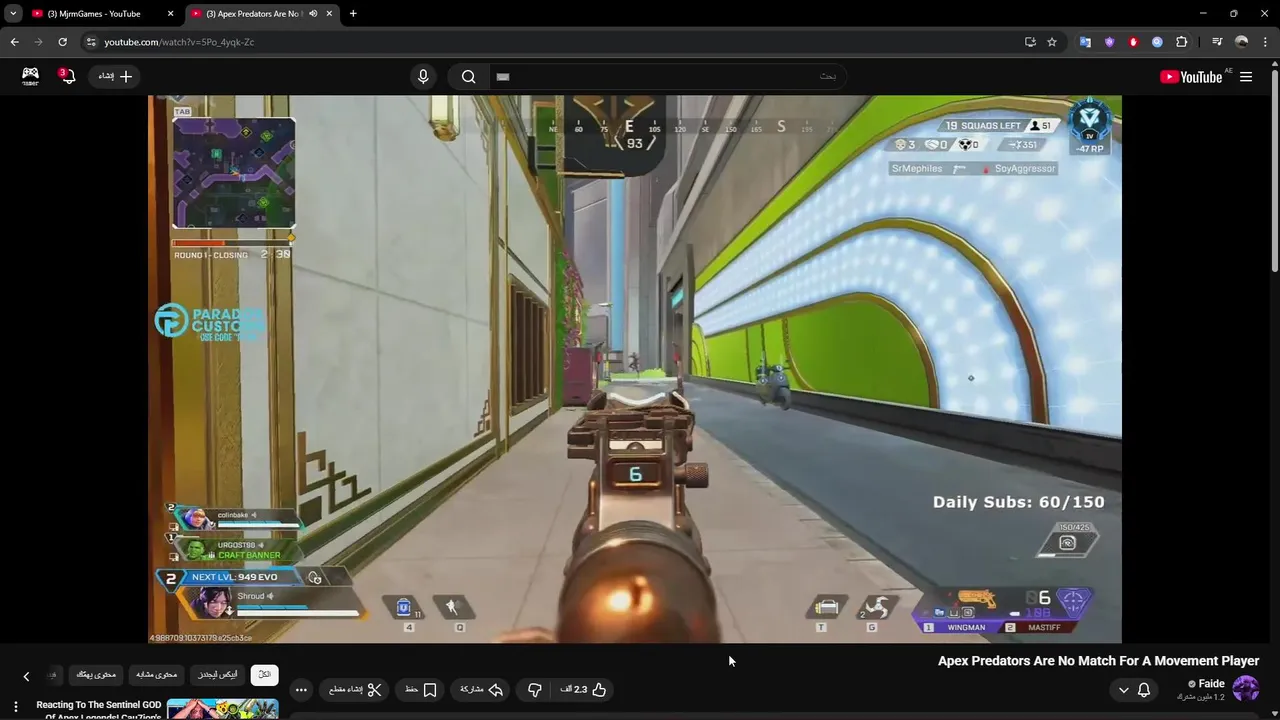Select the 'أبيكس ليجندز' filter chip
The height and width of the screenshot is (720, 1280).
point(218,675)
